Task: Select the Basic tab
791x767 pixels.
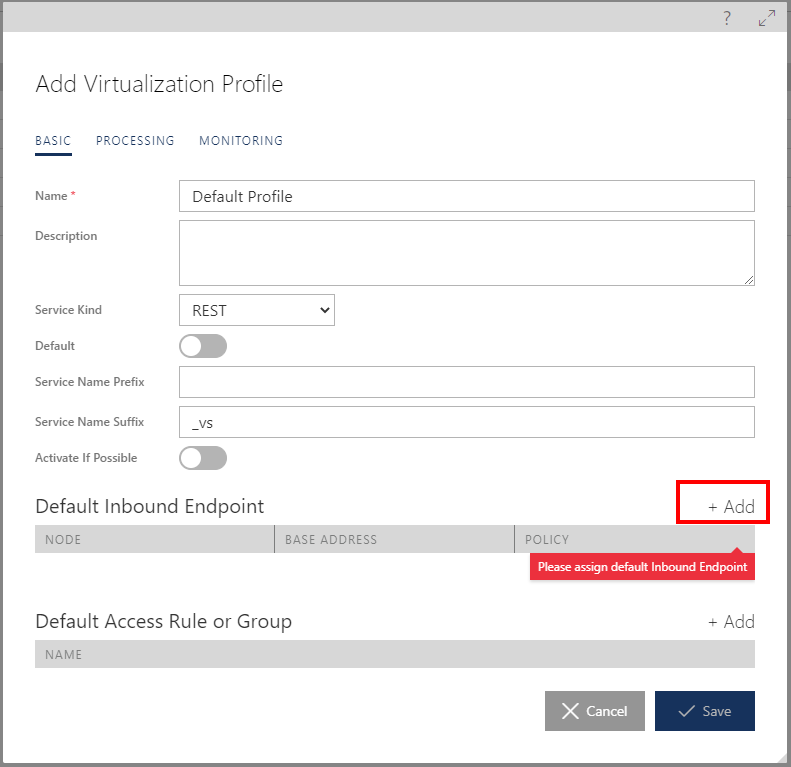Action: [x=53, y=141]
